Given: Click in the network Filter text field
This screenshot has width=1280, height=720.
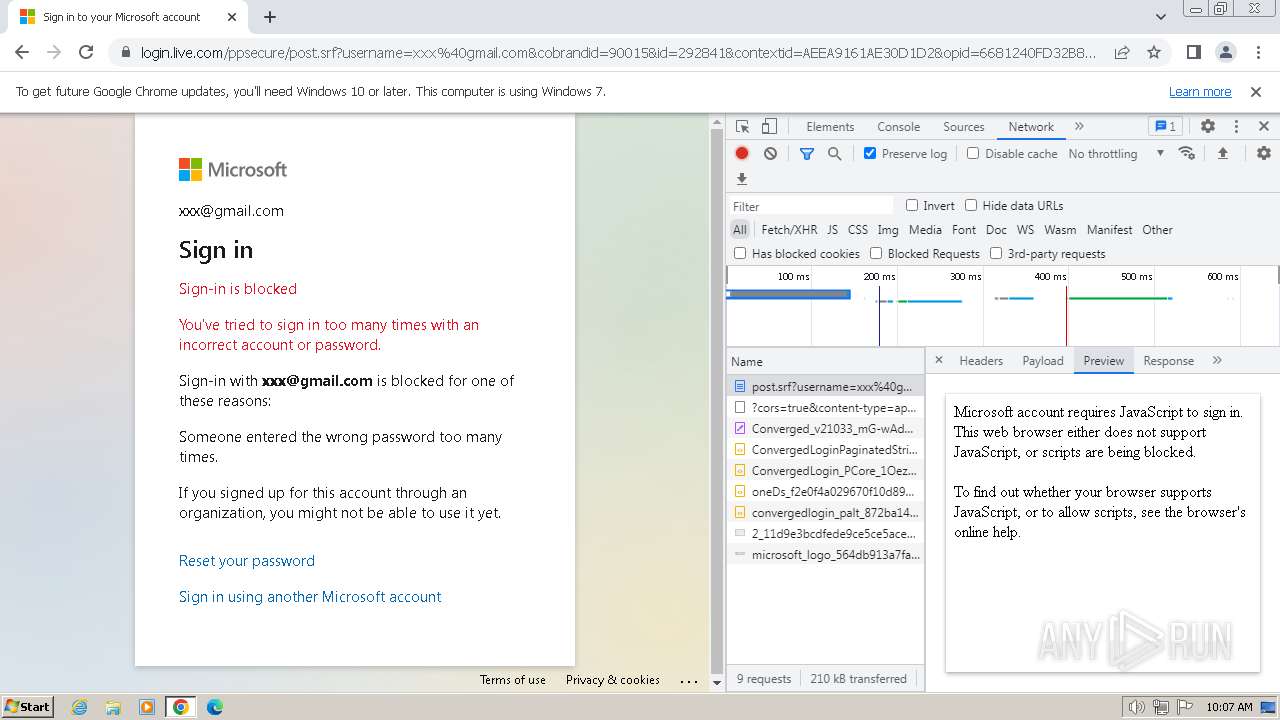Looking at the screenshot, I should [x=811, y=206].
